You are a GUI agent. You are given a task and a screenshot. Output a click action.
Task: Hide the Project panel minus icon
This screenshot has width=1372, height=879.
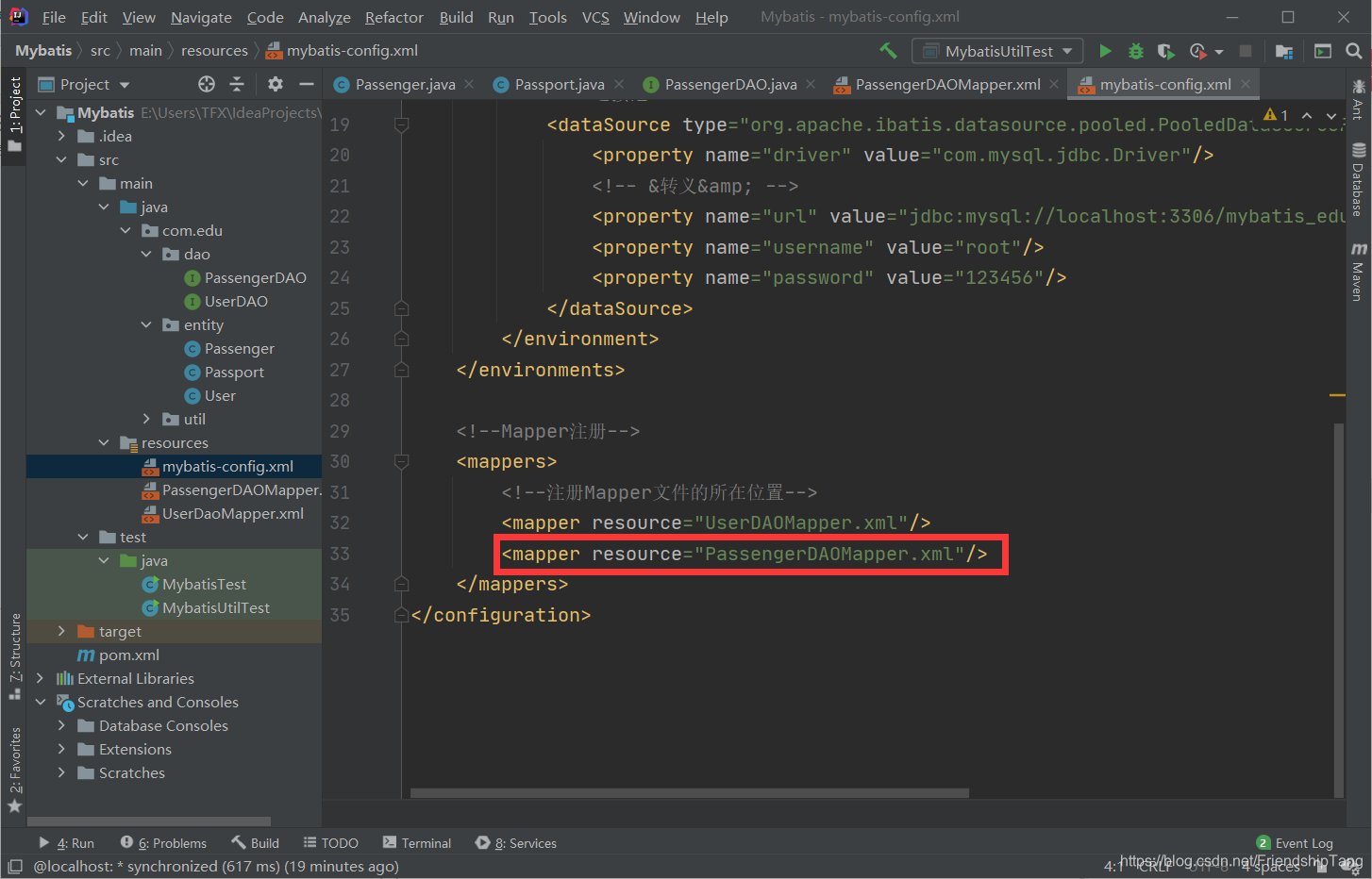click(x=306, y=84)
